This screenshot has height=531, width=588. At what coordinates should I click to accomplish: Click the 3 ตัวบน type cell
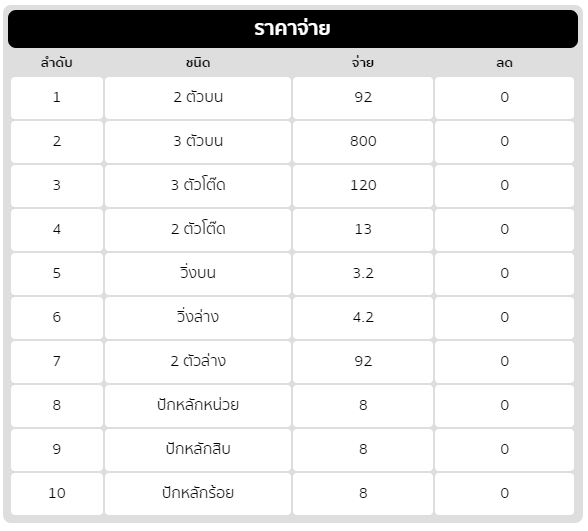pyautogui.click(x=198, y=142)
